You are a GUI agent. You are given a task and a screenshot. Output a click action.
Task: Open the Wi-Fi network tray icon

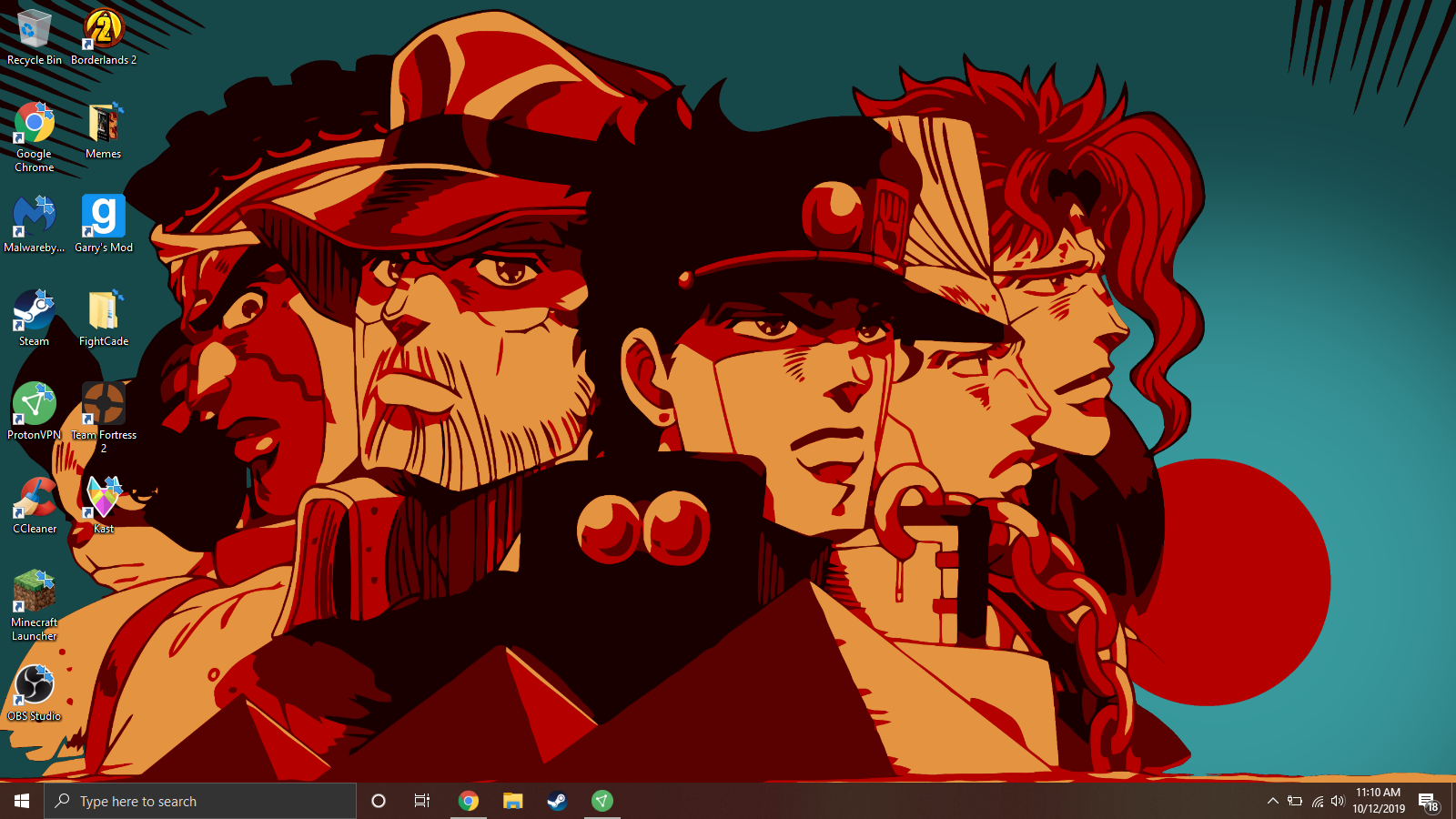tap(1317, 801)
